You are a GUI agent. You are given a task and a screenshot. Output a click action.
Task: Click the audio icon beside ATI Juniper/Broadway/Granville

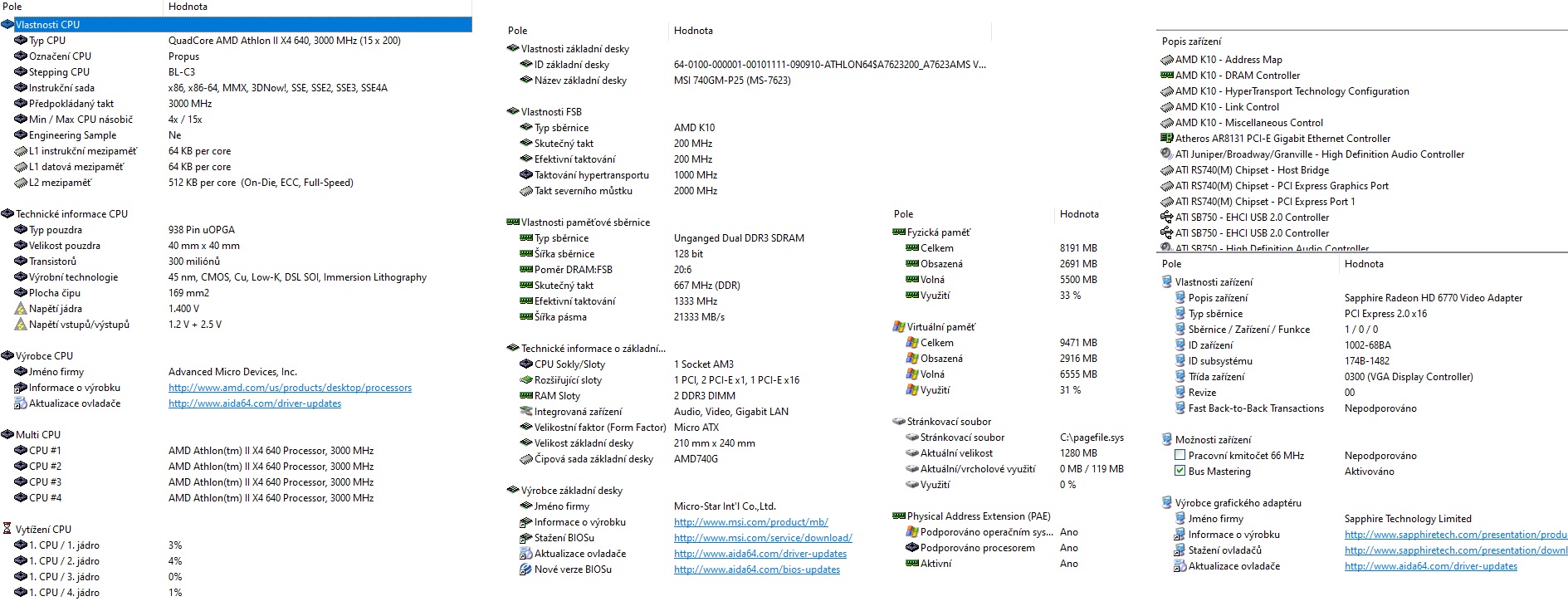coord(1167,154)
